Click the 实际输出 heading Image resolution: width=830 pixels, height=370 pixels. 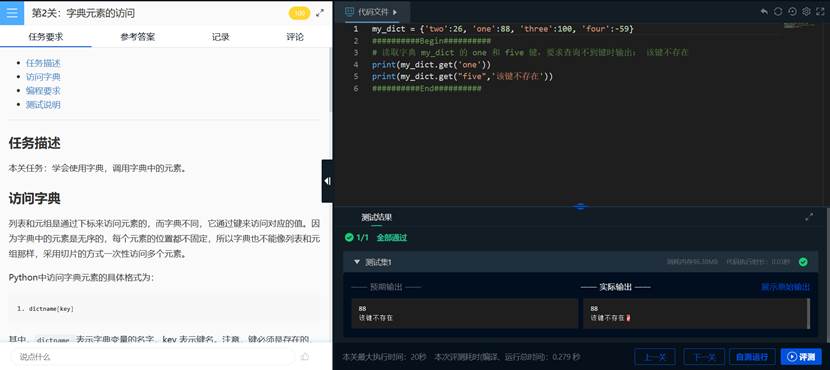tap(616, 287)
